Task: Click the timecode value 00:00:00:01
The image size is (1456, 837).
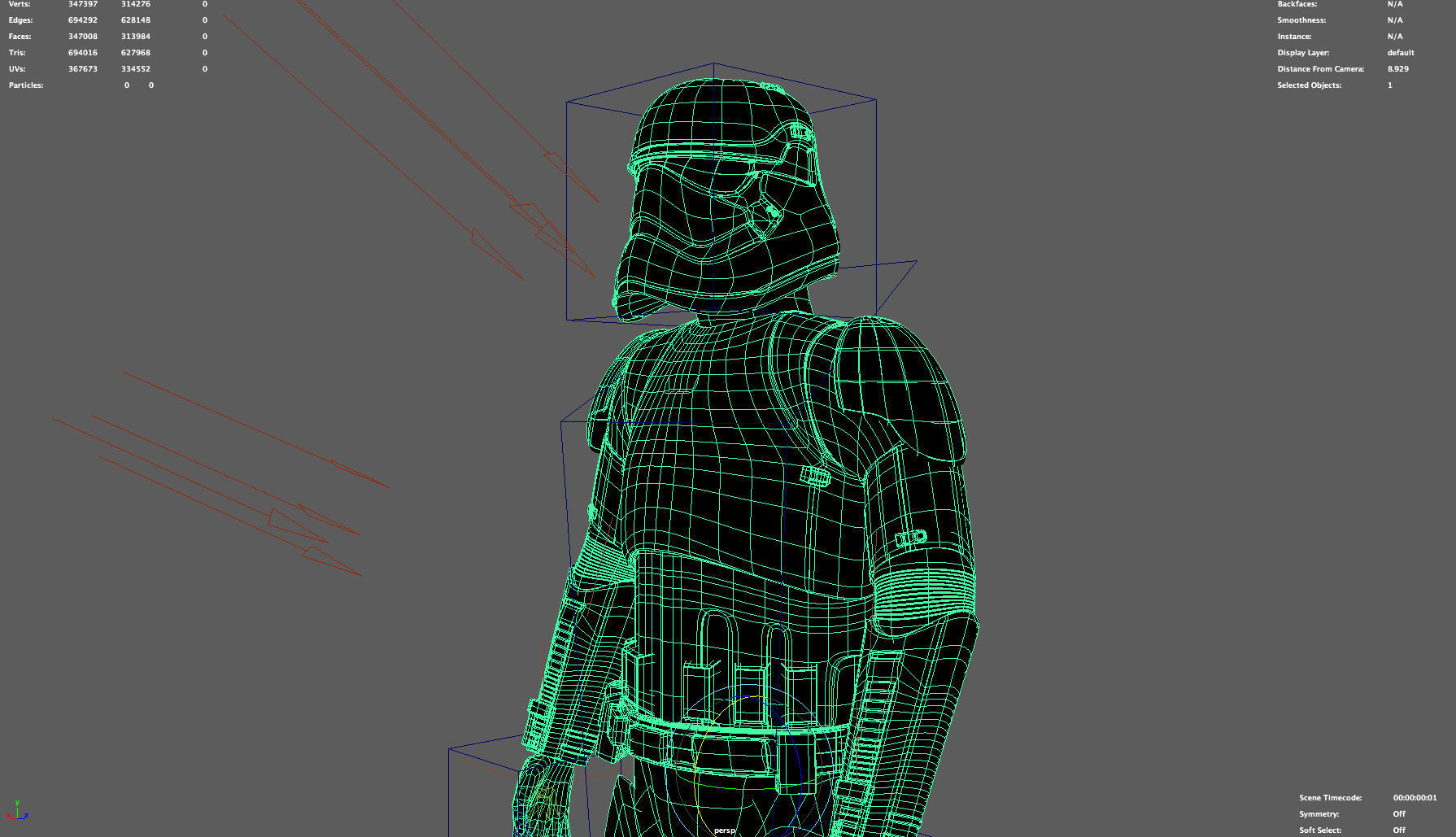Action: [x=1415, y=798]
